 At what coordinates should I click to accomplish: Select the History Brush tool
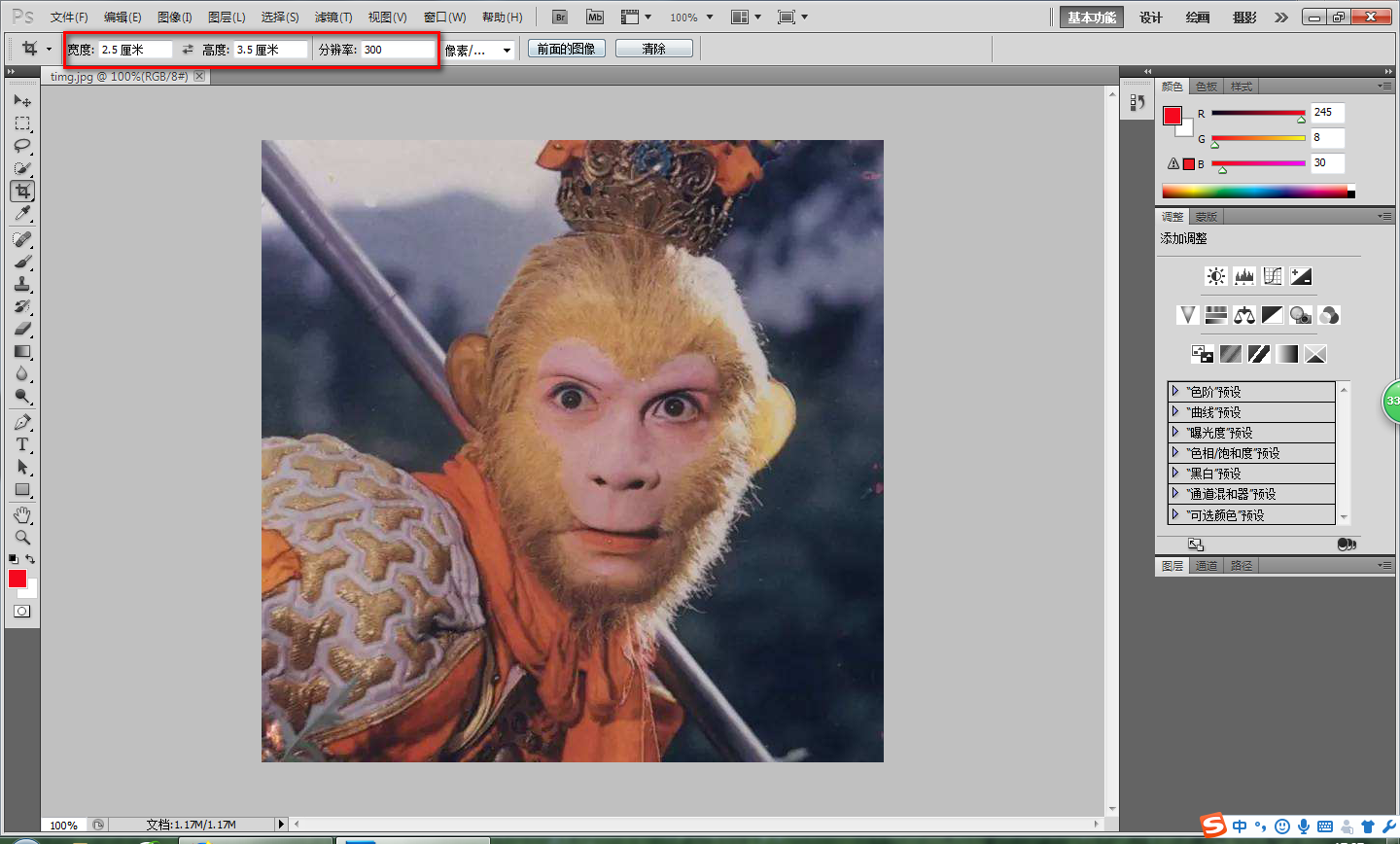[22, 306]
